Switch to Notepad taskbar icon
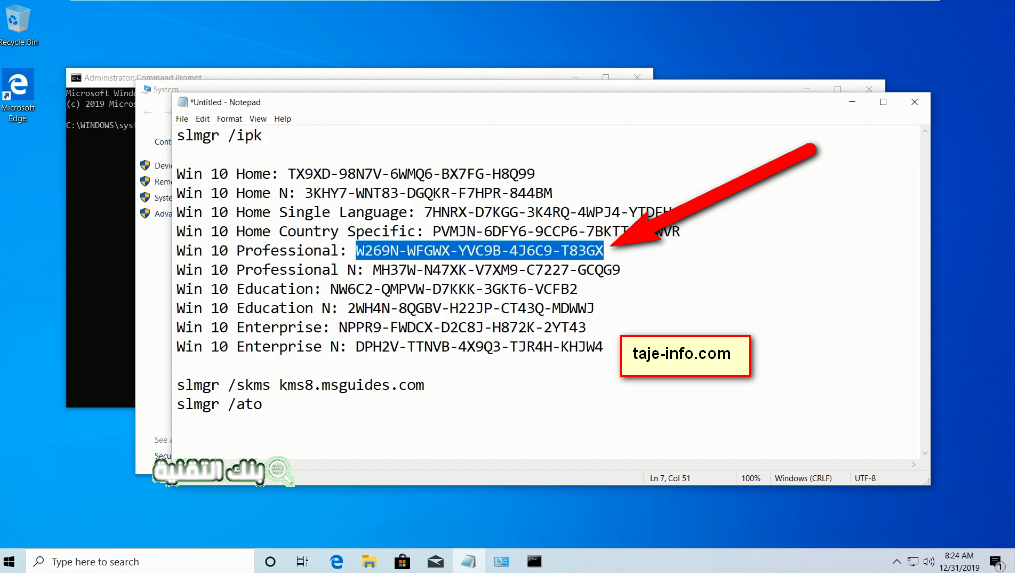Viewport: 1015px width, 573px height. (469, 561)
